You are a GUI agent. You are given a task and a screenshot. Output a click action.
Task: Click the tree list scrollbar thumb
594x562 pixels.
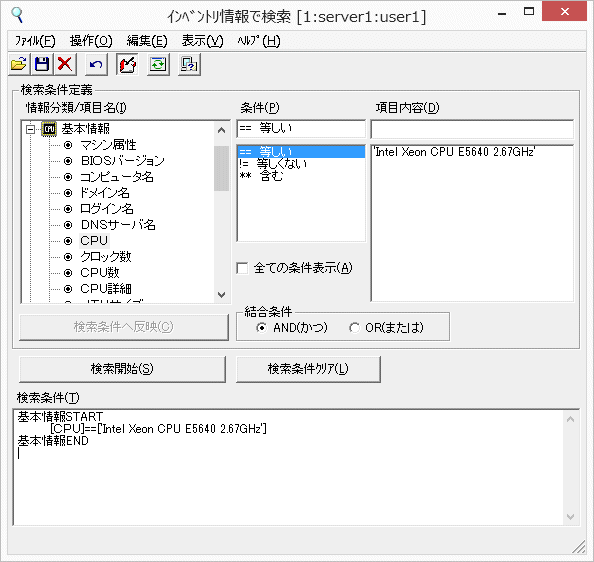tap(222, 169)
